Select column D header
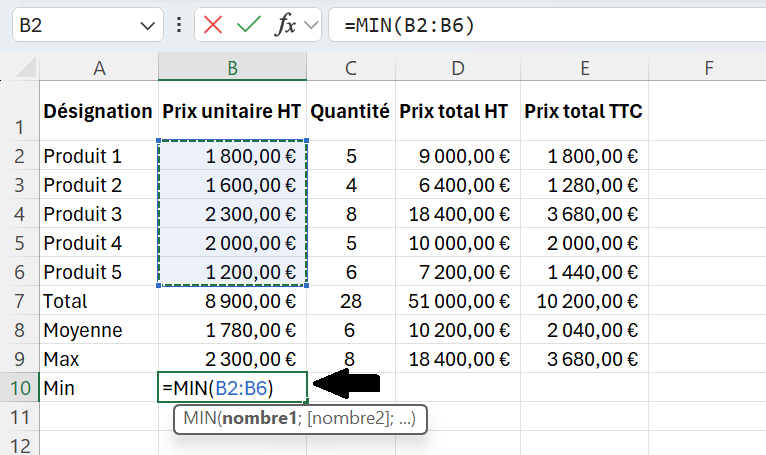Image resolution: width=766 pixels, height=455 pixels. pyautogui.click(x=458, y=67)
